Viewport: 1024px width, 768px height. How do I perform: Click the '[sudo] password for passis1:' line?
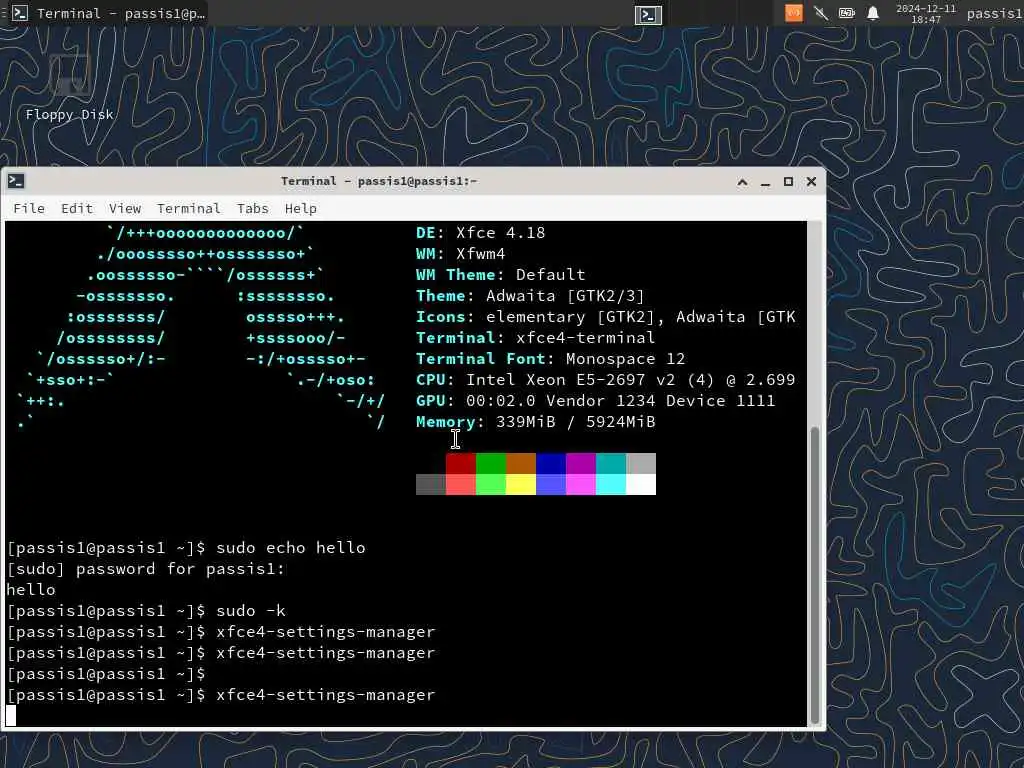[x=146, y=569]
